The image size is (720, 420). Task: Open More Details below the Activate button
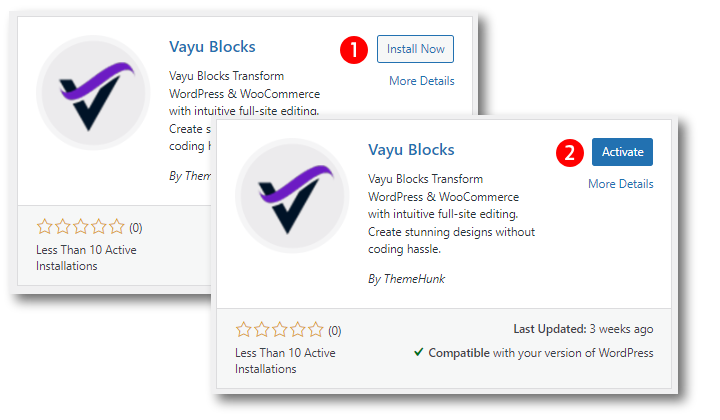click(x=621, y=184)
